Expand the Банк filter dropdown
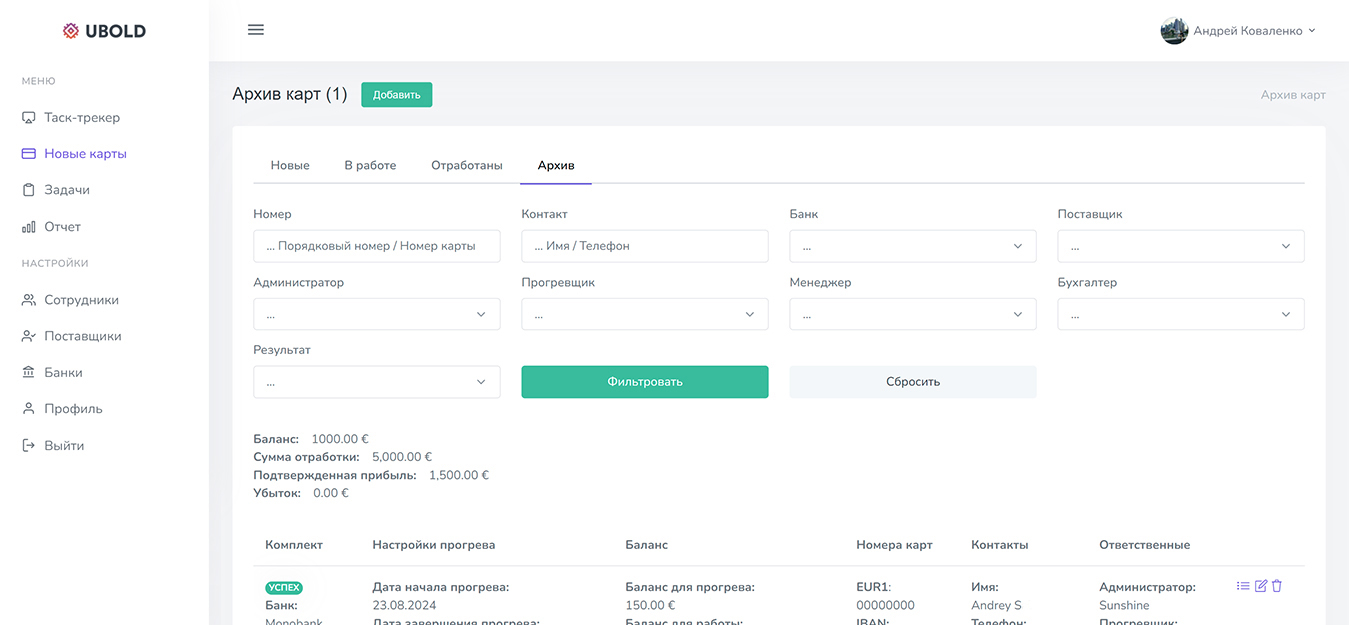The width and height of the screenshot is (1349, 625). [912, 246]
